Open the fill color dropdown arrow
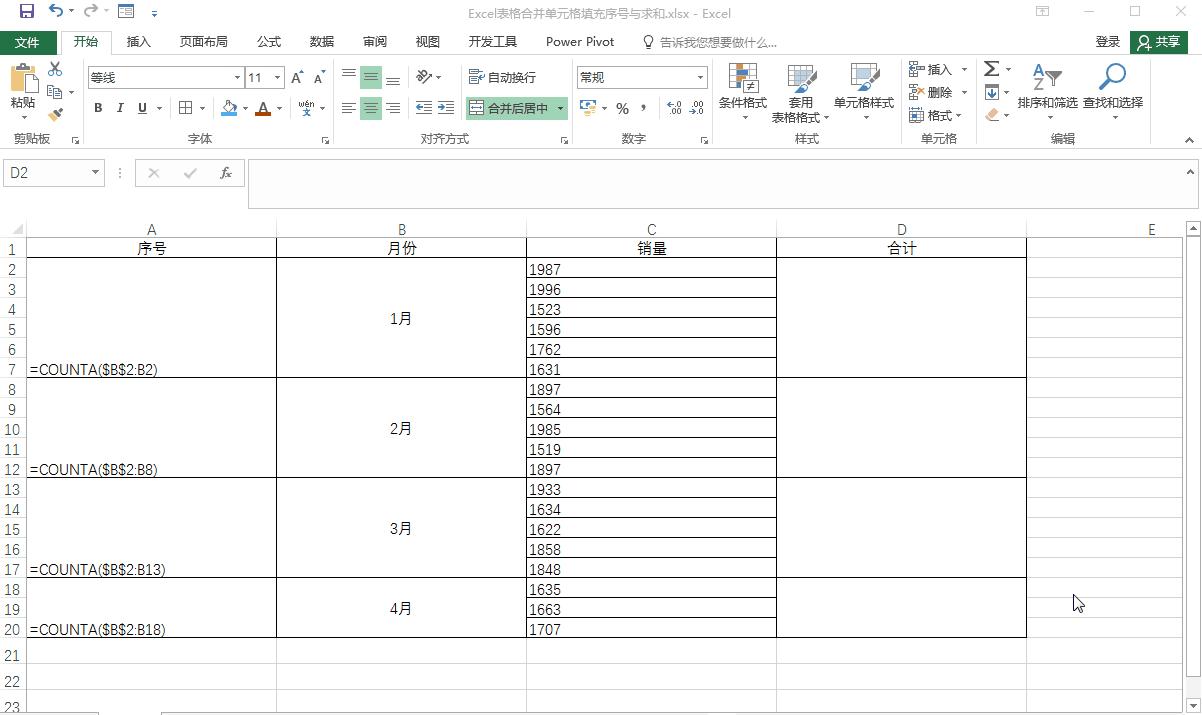Screen dimensions: 1202x715 pyautogui.click(x=243, y=108)
